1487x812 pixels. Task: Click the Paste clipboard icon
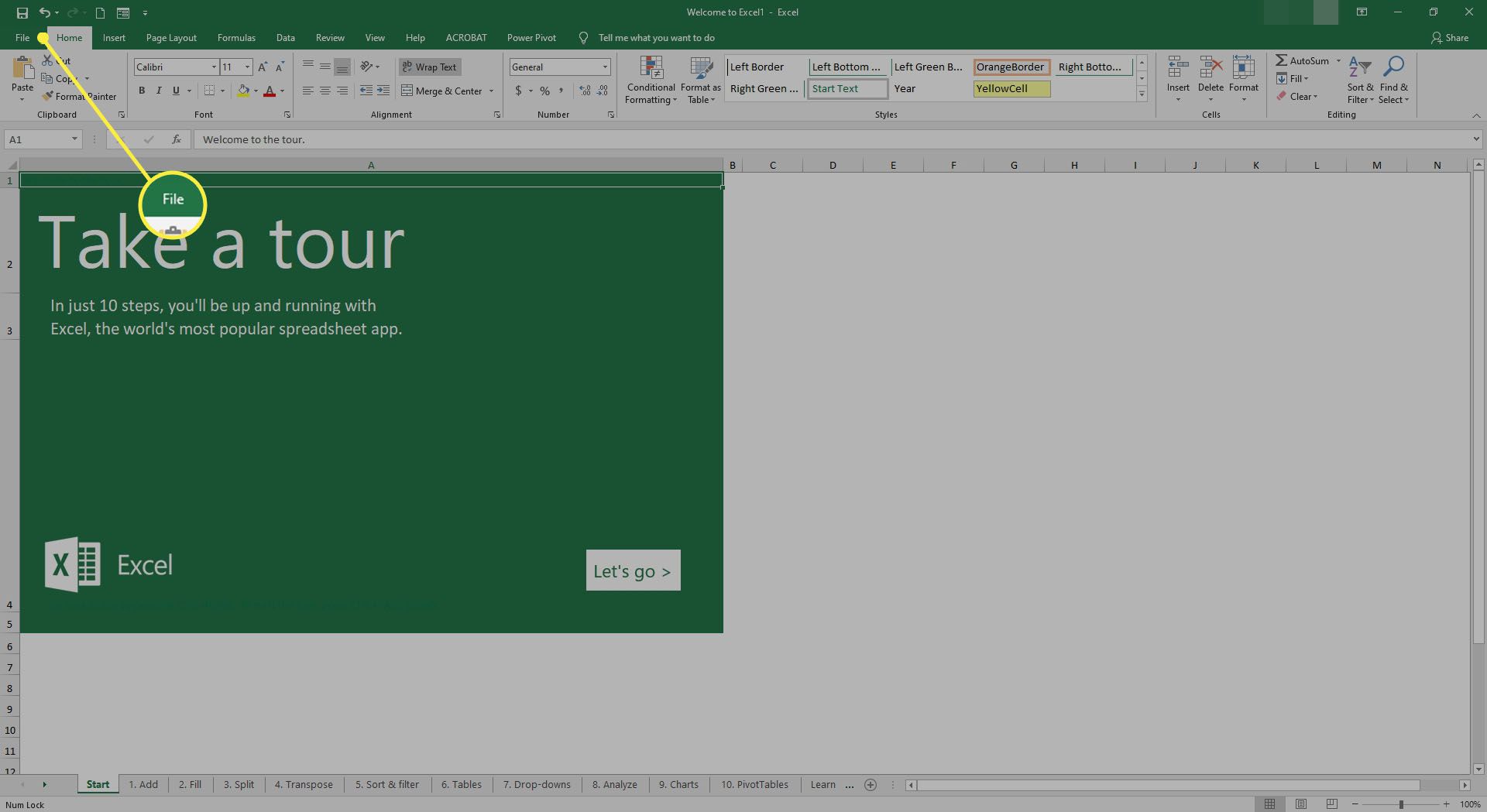(x=22, y=70)
